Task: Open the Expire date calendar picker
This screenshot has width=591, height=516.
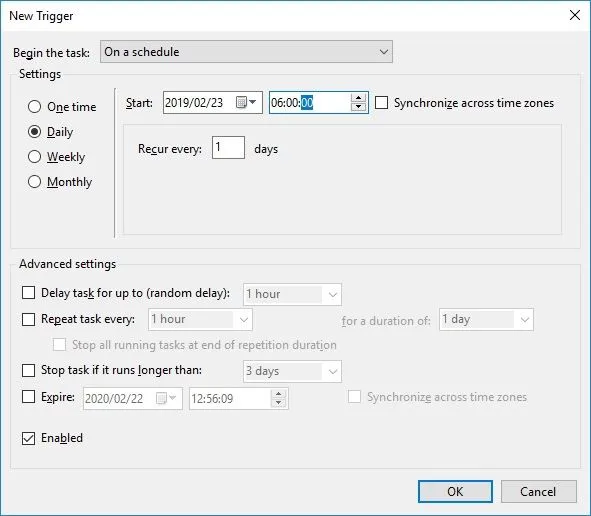Action: (x=166, y=398)
